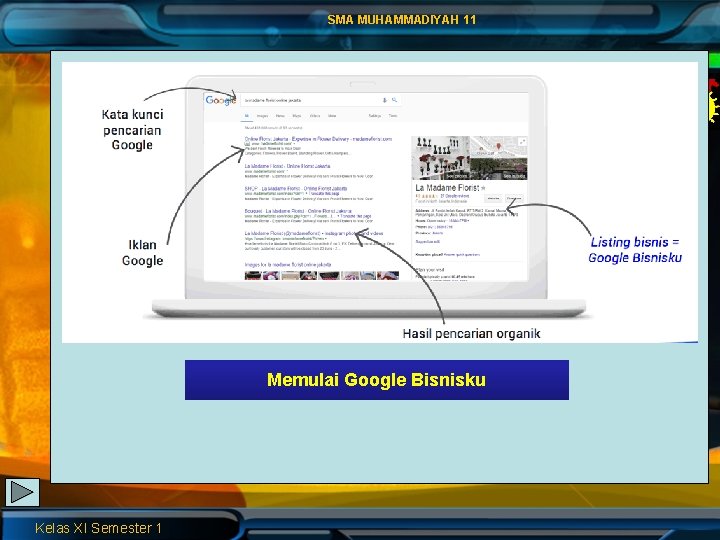Click the microphone icon in the Google search bar
Screen dimensions: 720x540
385,100
